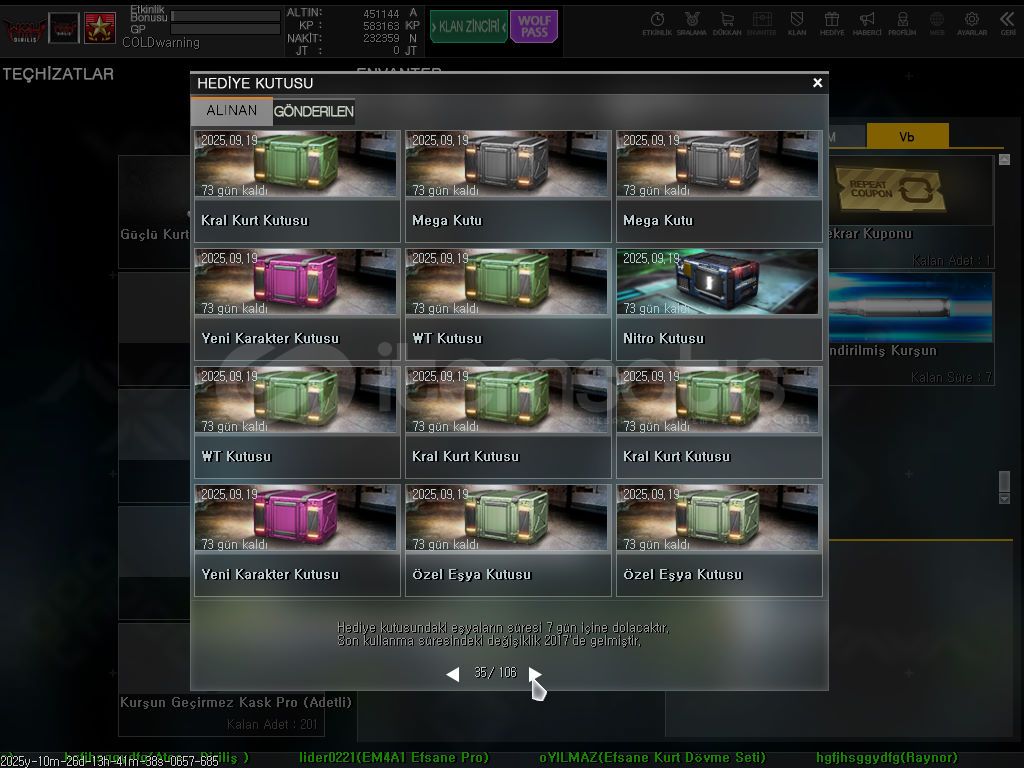Click the page counter 35/ 106

tap(495, 673)
